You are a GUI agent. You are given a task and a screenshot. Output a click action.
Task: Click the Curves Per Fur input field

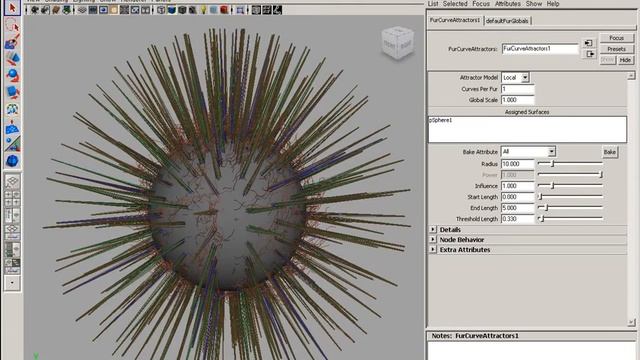(518, 89)
